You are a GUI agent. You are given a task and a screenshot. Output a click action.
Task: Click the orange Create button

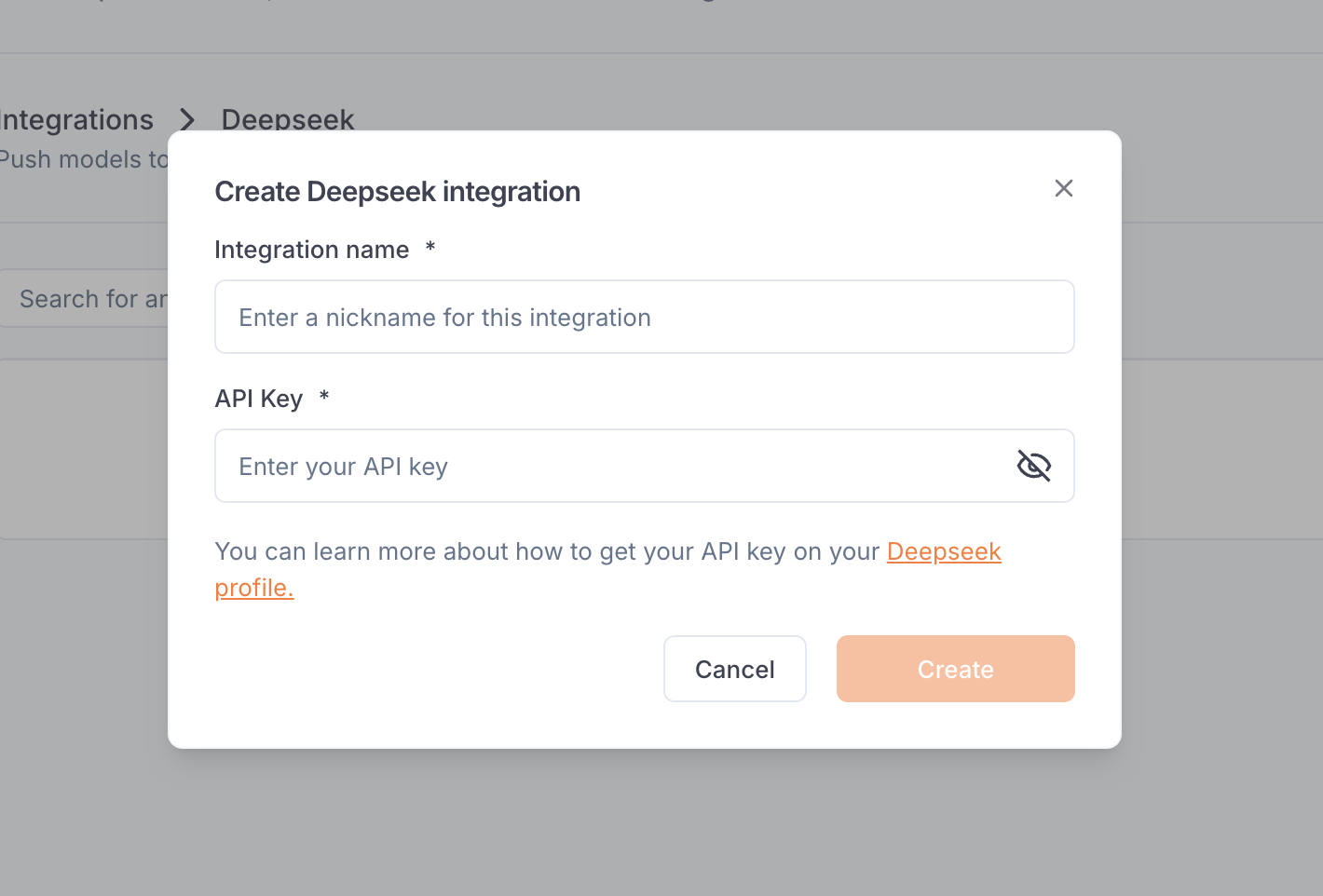(x=955, y=669)
